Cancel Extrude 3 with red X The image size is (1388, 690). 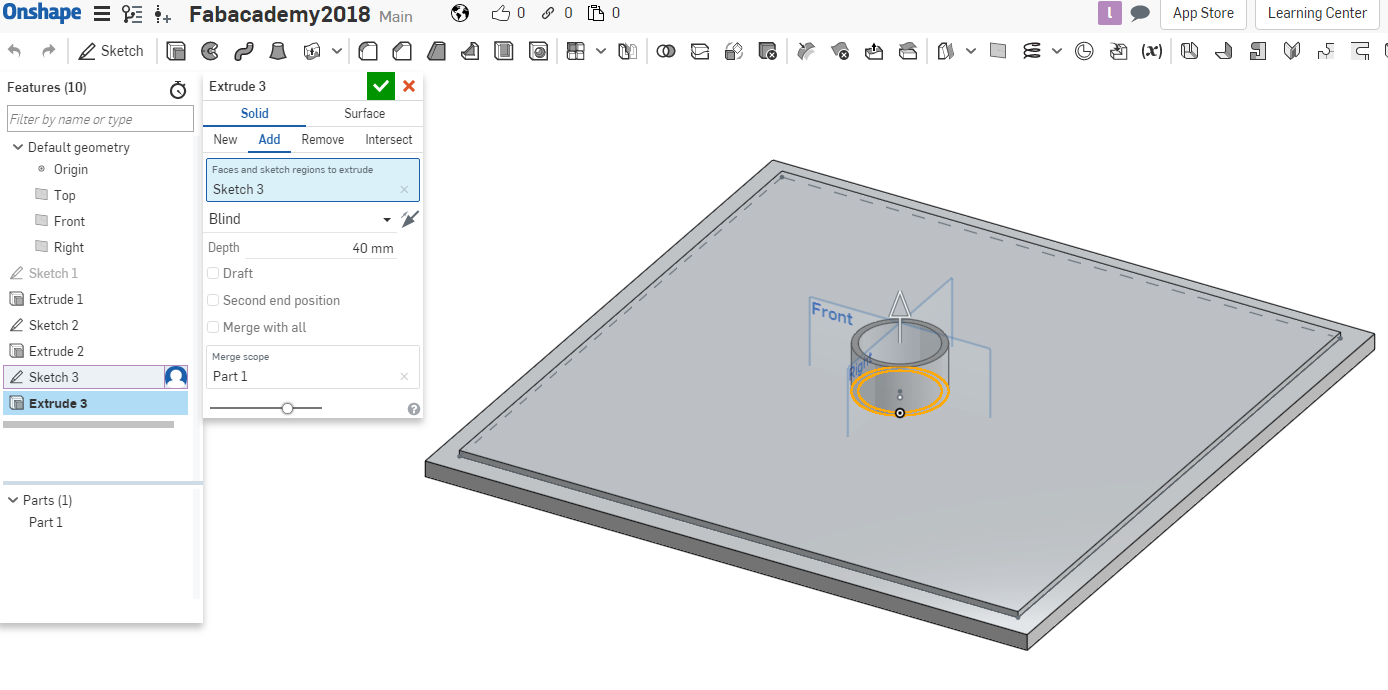[409, 86]
